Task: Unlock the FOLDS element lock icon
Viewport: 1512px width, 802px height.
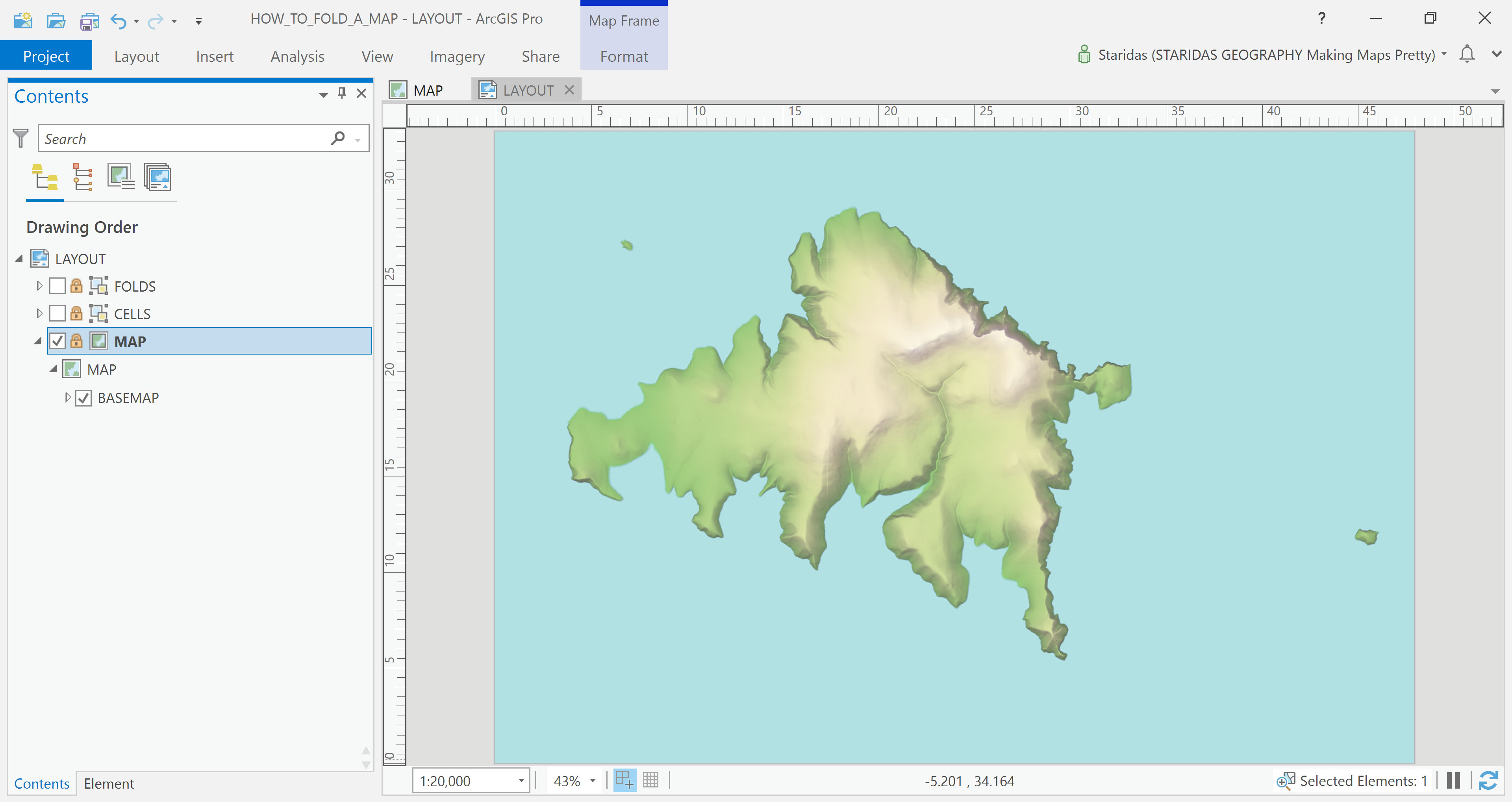Action: click(x=76, y=286)
